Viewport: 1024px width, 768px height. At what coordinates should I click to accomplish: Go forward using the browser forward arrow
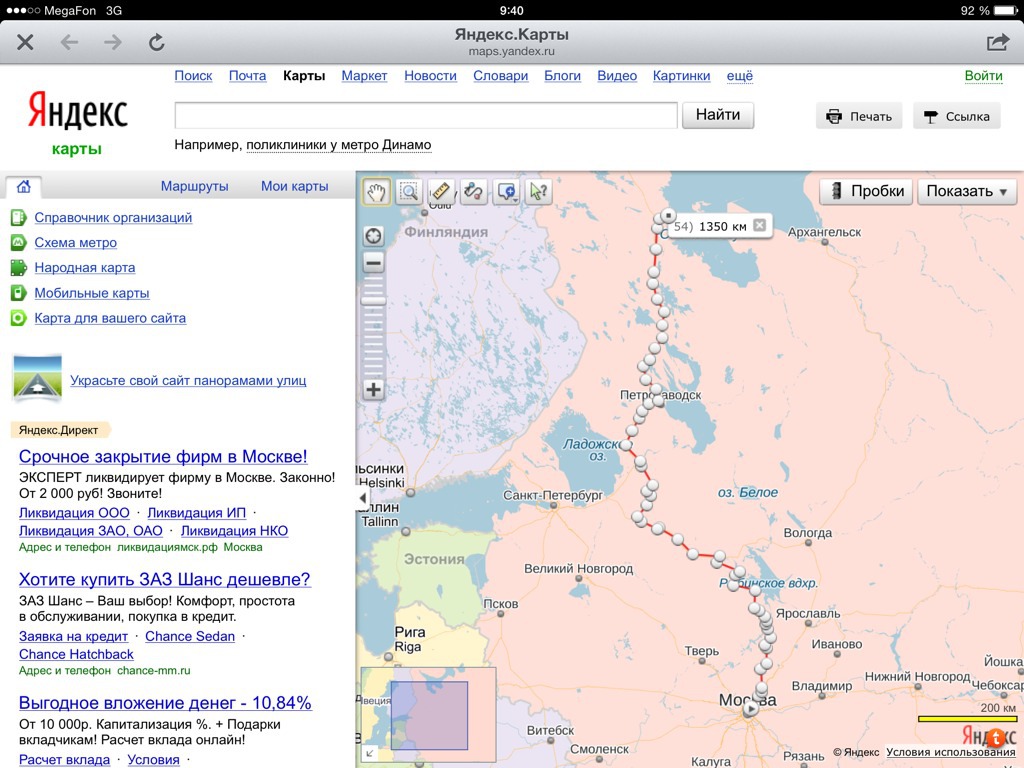tap(113, 42)
